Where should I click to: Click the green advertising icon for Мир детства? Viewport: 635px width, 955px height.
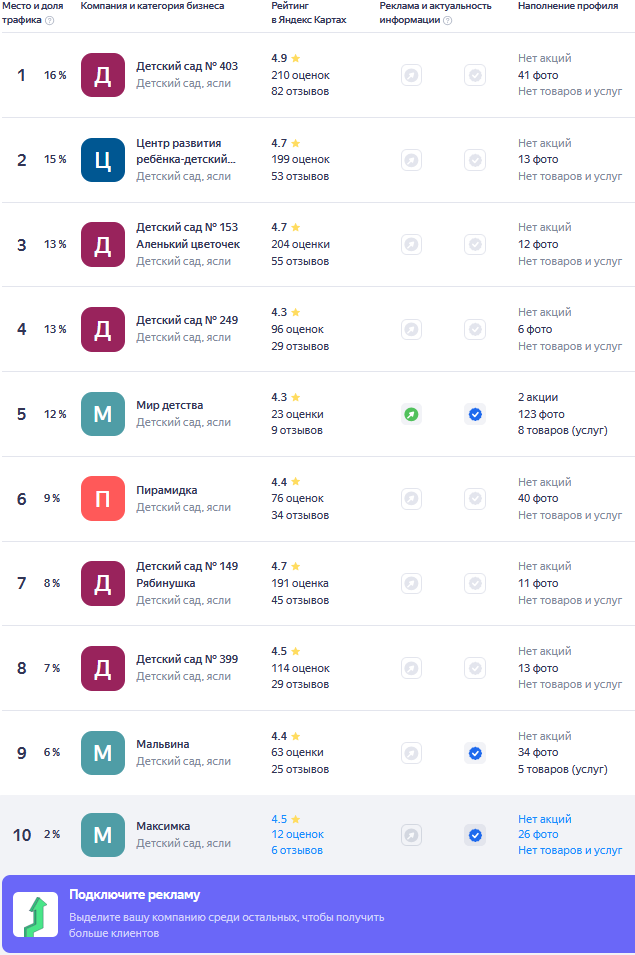411,414
